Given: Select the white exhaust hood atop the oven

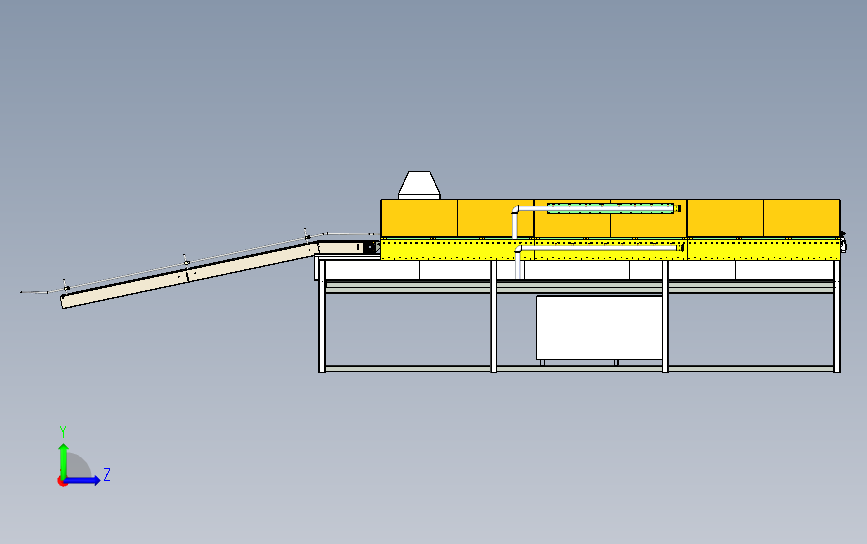Looking at the screenshot, I should point(419,185).
